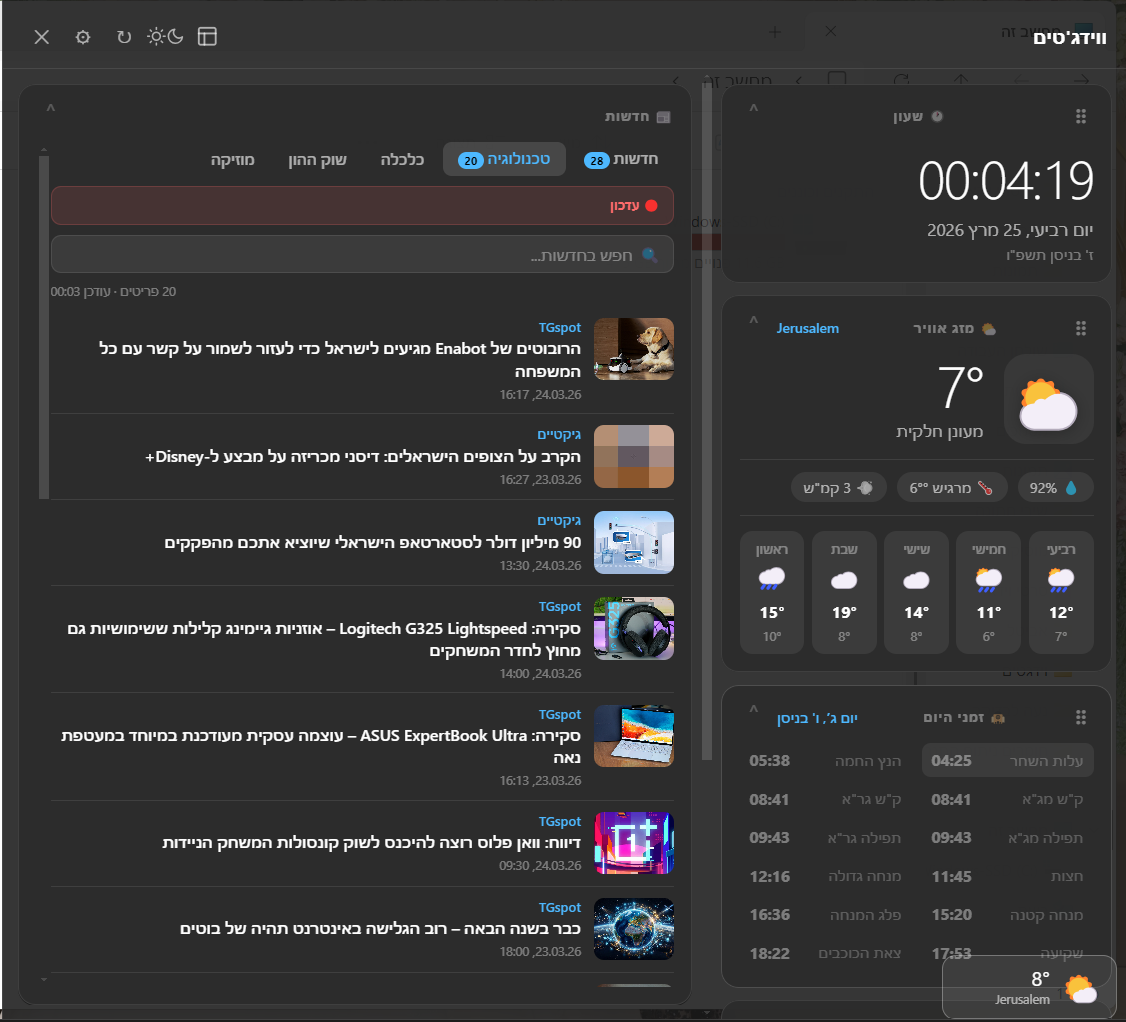Switch to the חדשות tab with 28 badge
This screenshot has height=1022, width=1126.
[622, 159]
